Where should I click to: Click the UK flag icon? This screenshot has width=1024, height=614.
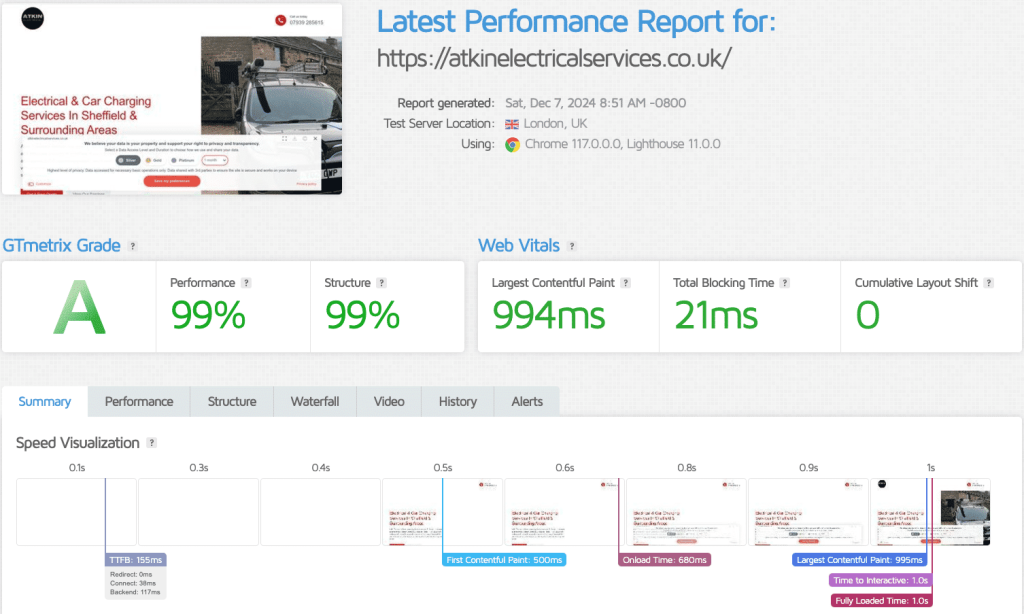(512, 124)
